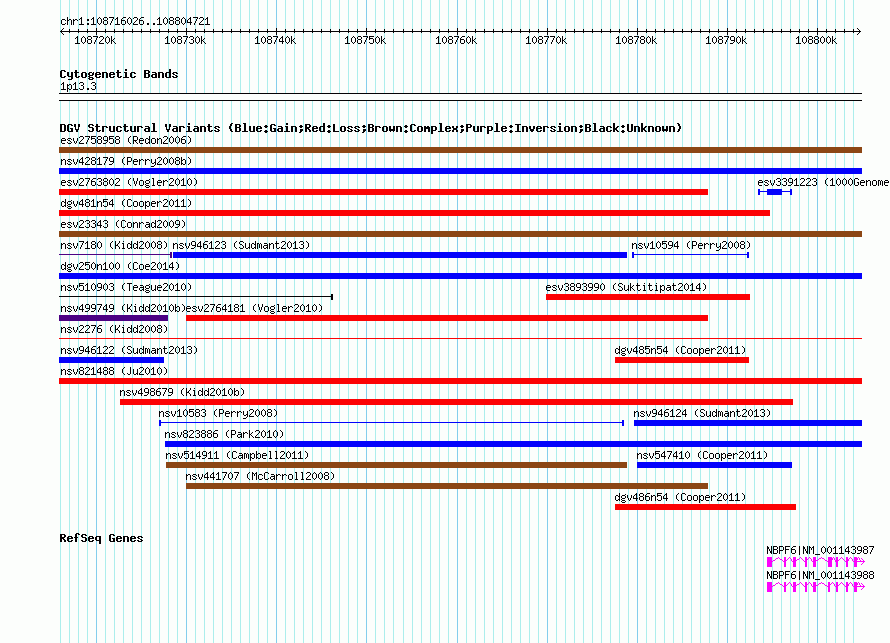Select the magenta NM_001143987 gene model glyph

(816, 562)
